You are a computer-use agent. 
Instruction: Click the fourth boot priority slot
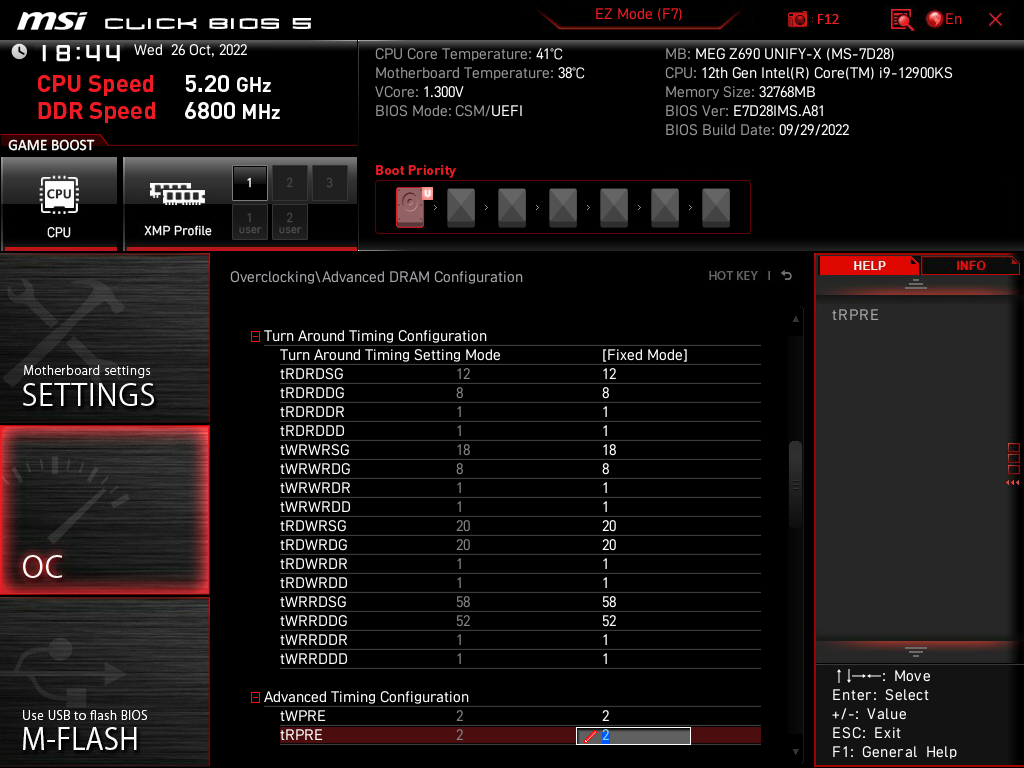pyautogui.click(x=563, y=208)
